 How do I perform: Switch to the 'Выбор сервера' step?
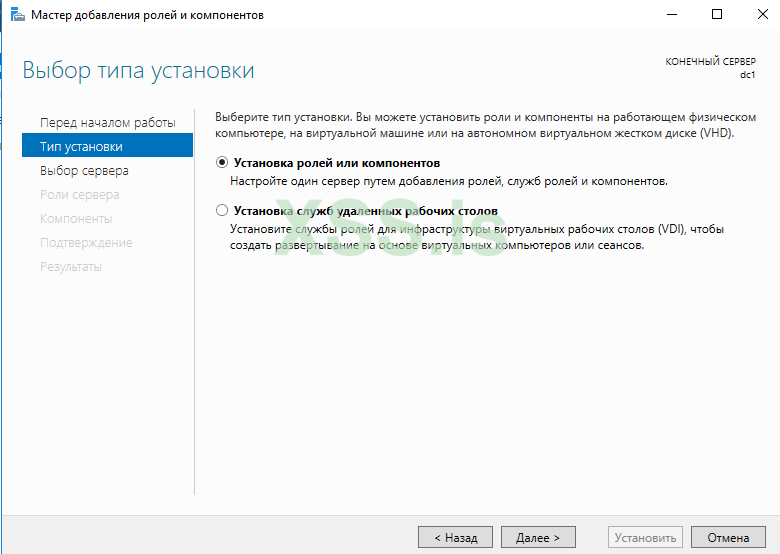83,170
